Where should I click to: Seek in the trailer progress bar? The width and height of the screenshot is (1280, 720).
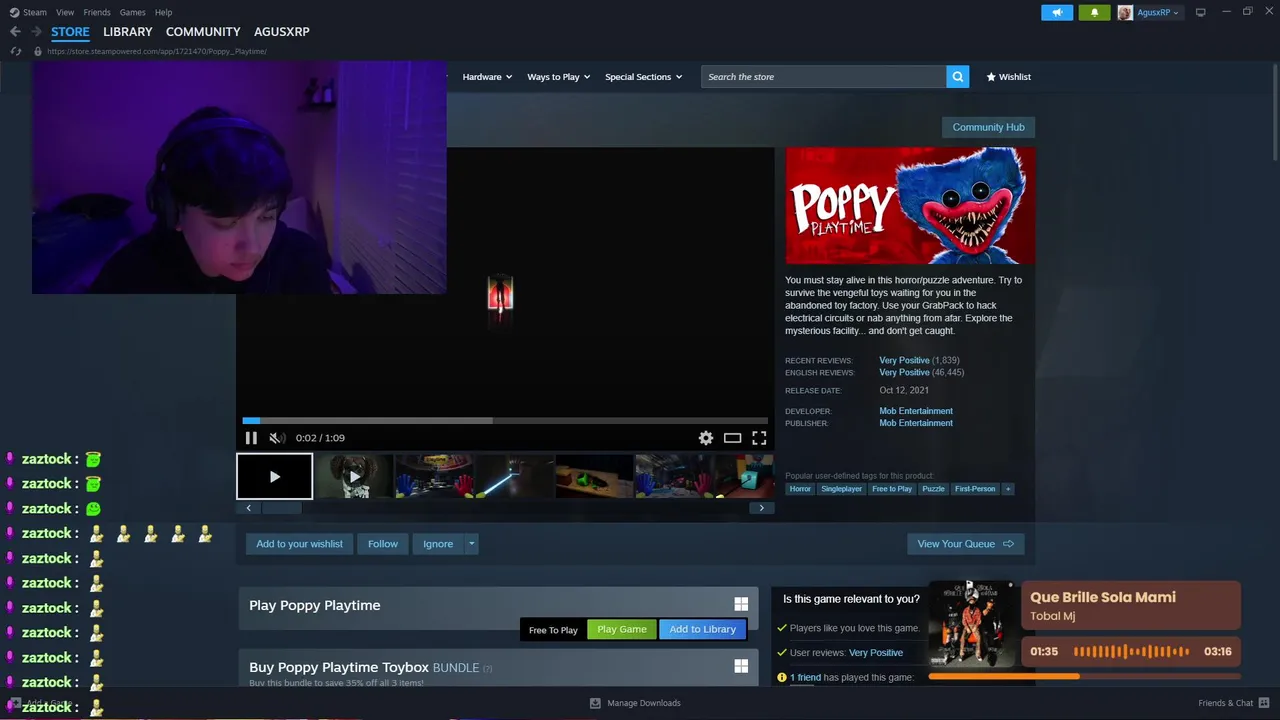505,421
